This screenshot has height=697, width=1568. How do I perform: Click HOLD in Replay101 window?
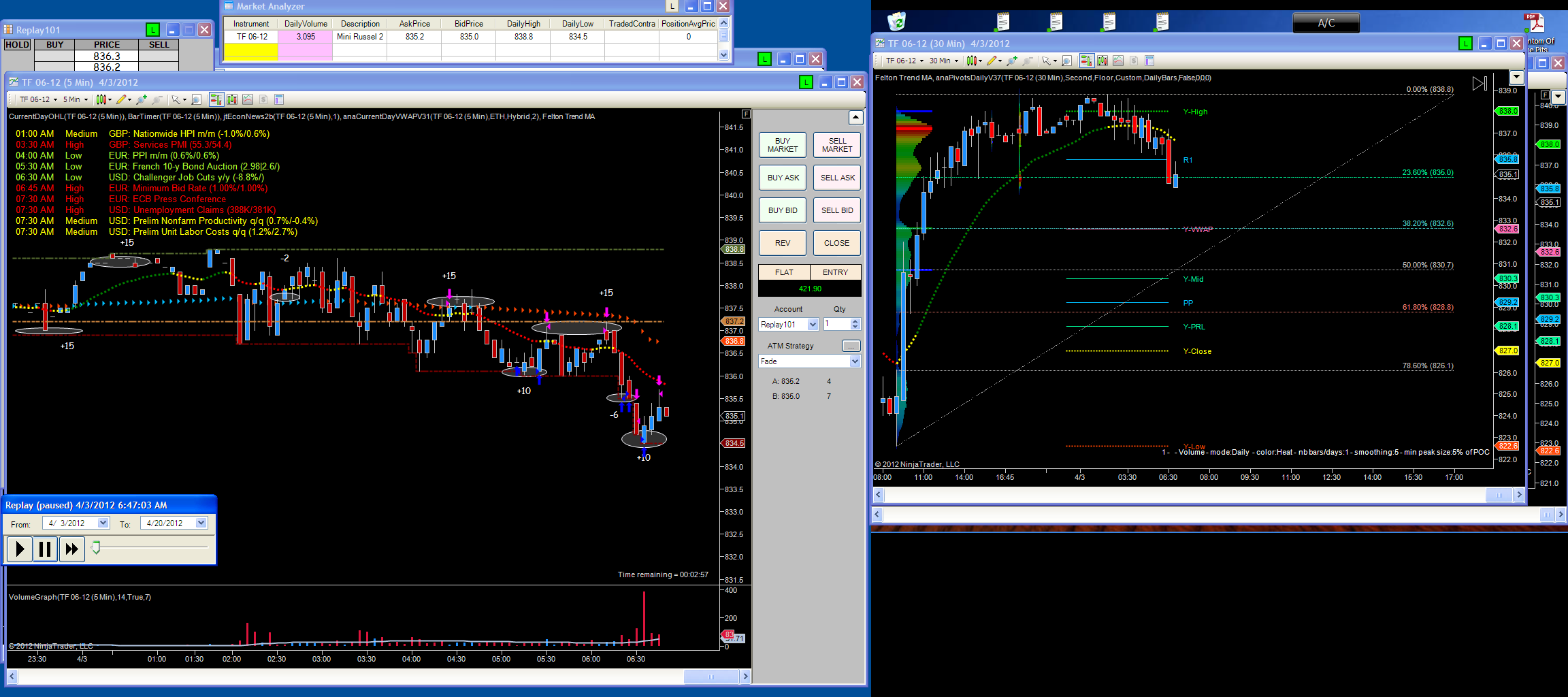click(x=17, y=45)
